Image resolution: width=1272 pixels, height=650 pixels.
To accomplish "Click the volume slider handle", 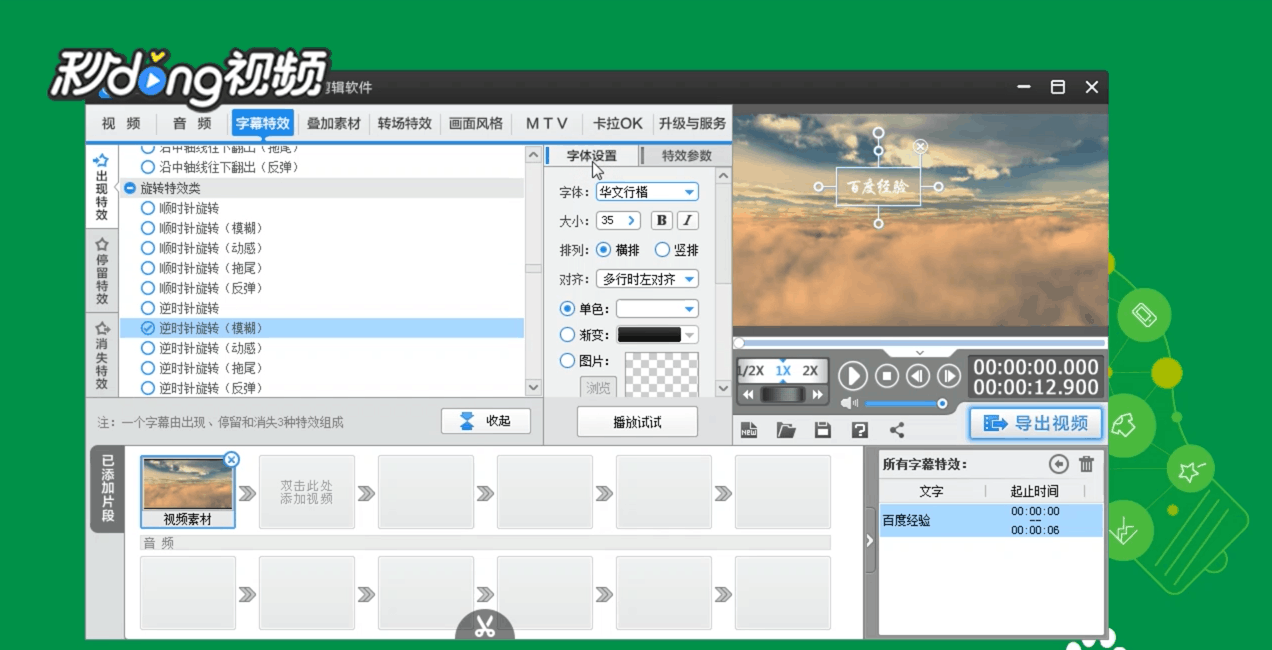I will tap(942, 403).
